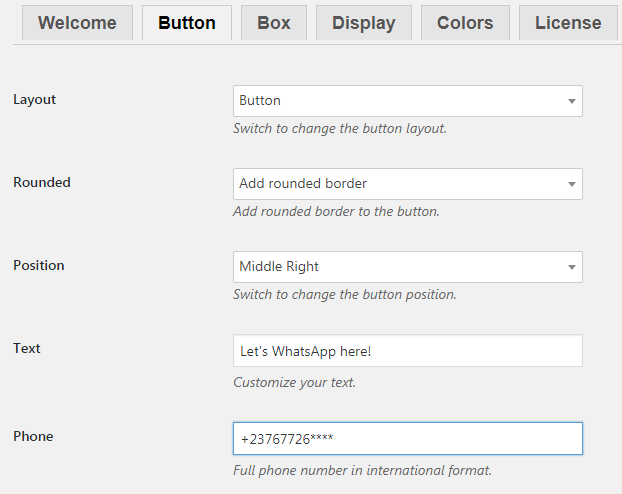This screenshot has height=494, width=622.
Task: Click the Phone field label
Action: pyautogui.click(x=33, y=436)
